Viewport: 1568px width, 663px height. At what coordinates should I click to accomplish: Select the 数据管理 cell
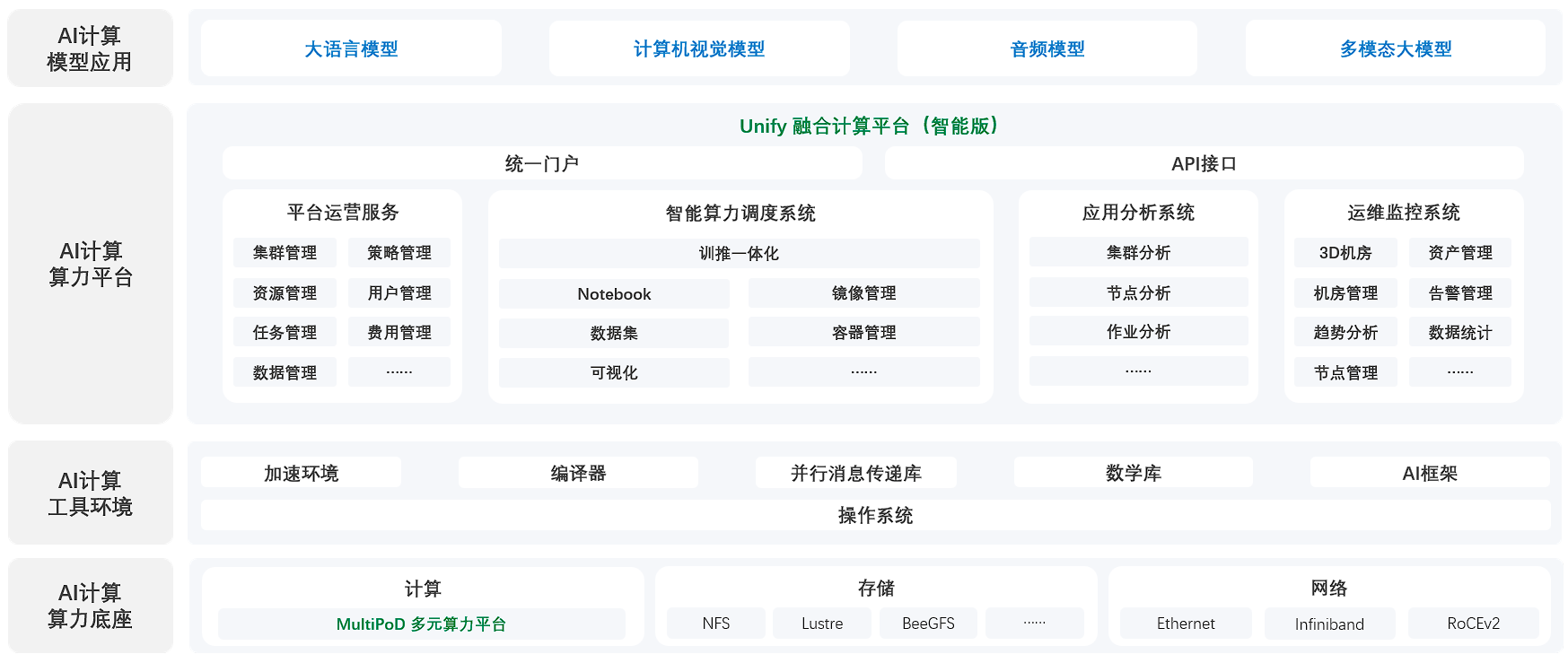(285, 372)
